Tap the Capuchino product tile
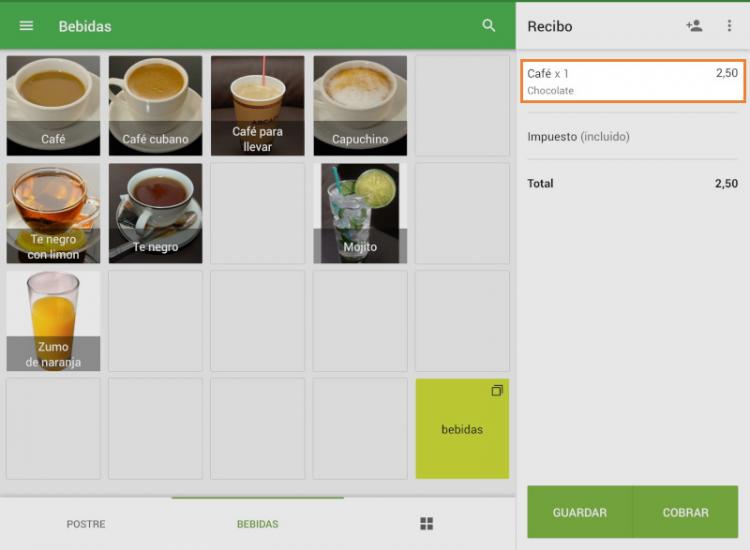The image size is (750, 550). coord(360,105)
